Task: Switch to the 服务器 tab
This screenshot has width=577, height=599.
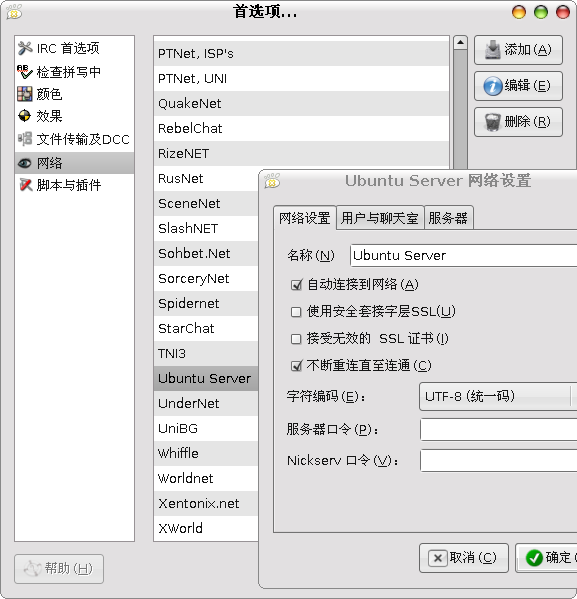Action: [x=448, y=218]
